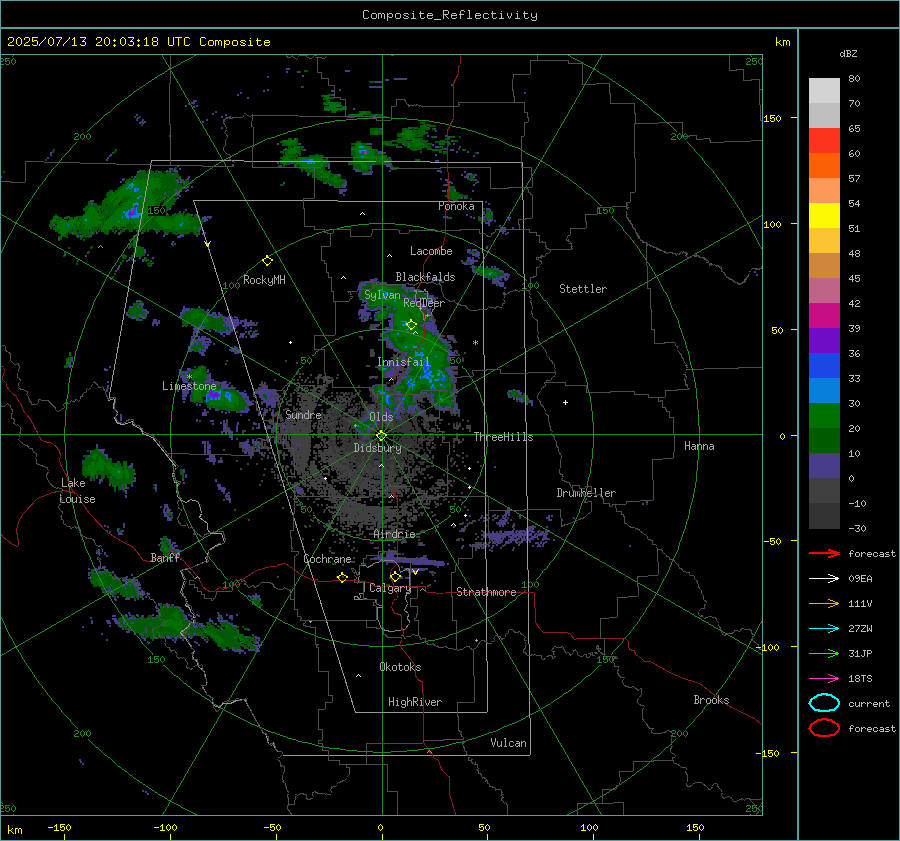The width and height of the screenshot is (900, 841).
Task: Click the Blackfalds town label
Action: click(x=425, y=277)
